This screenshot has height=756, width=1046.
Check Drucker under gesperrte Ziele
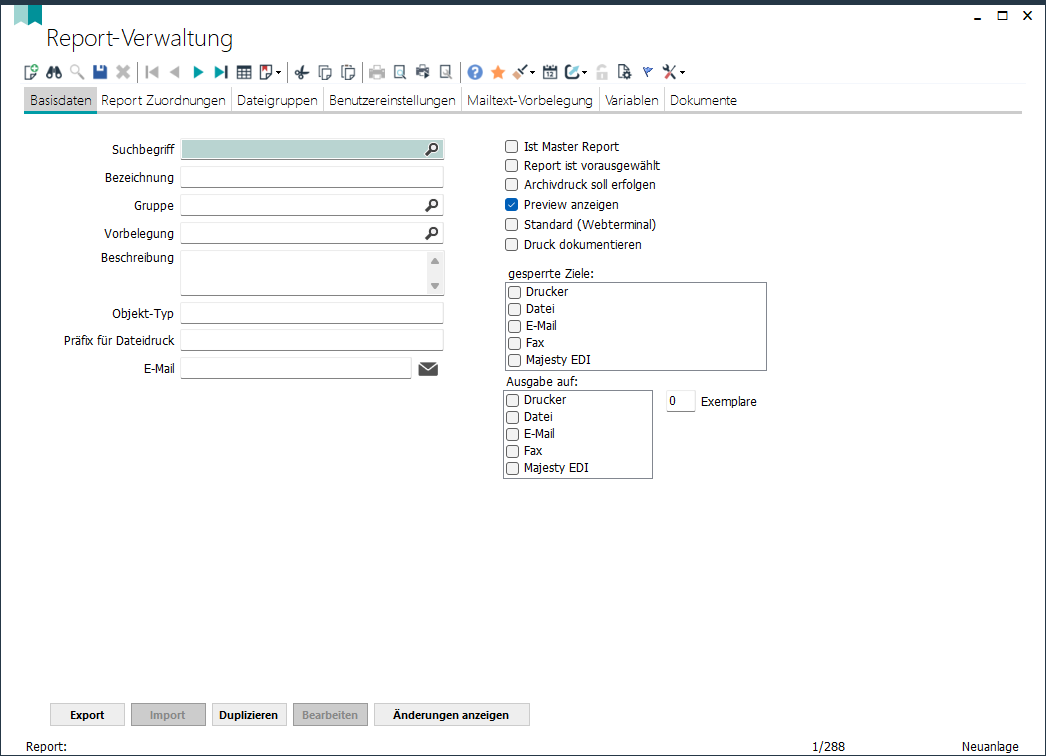[514, 292]
